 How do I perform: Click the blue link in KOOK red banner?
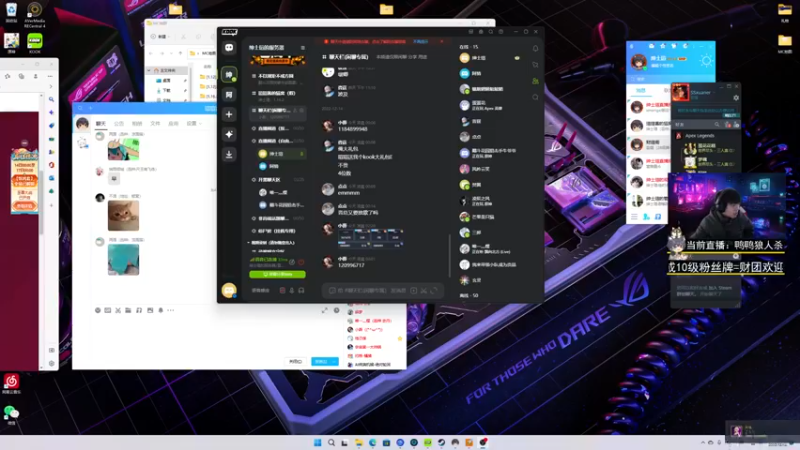pyautogui.click(x=420, y=41)
